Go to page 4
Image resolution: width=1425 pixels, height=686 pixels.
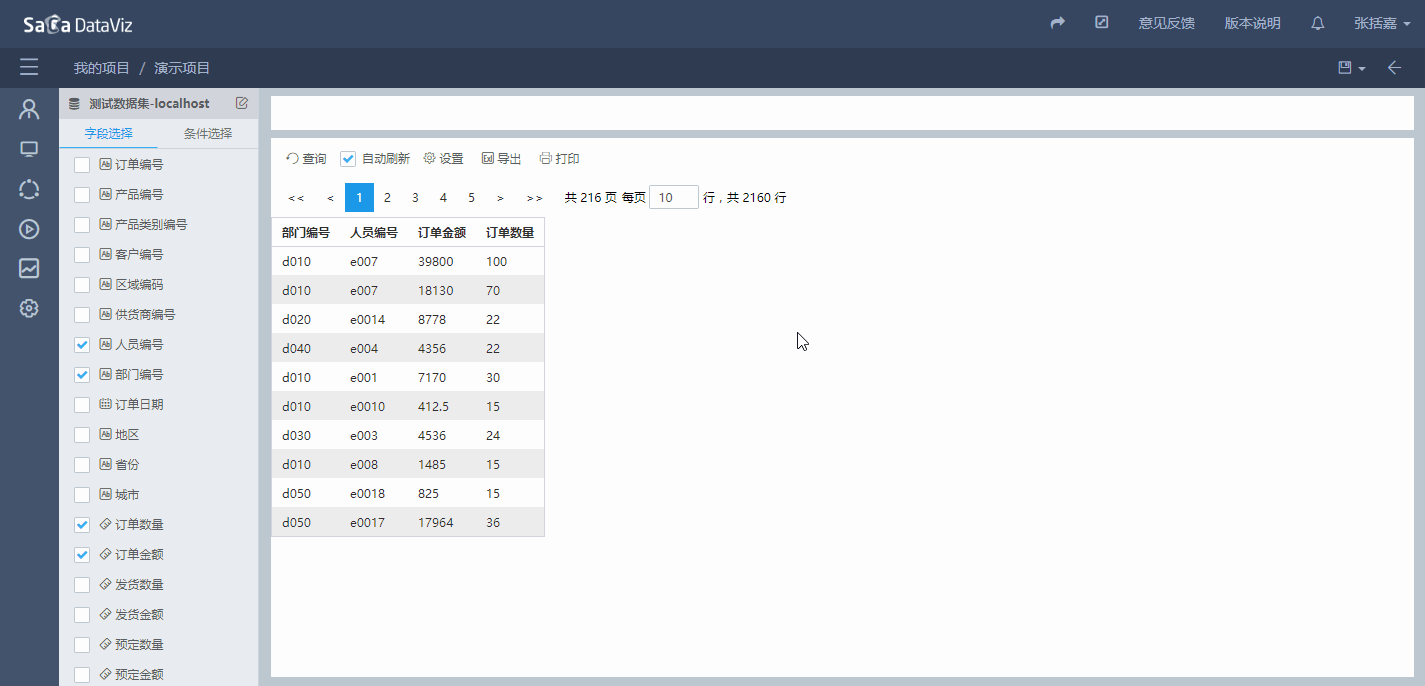(443, 198)
